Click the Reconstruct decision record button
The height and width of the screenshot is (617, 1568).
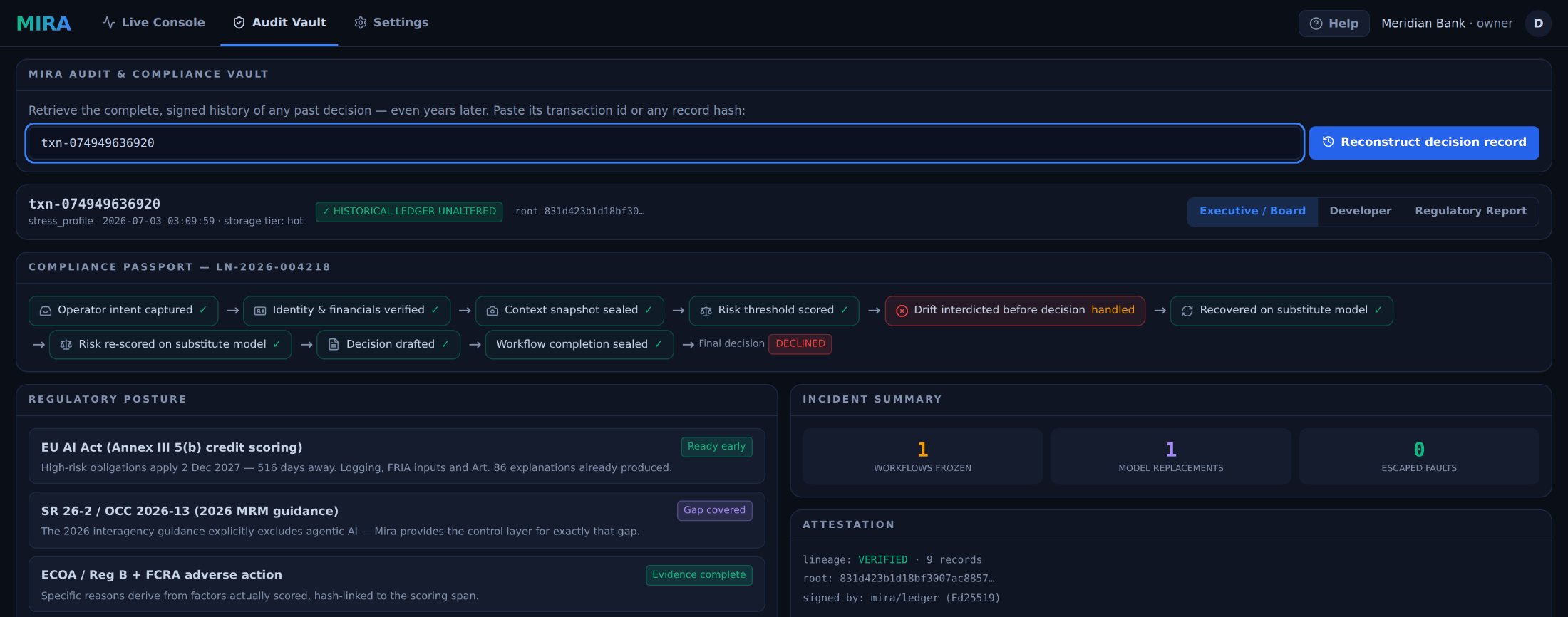tap(1424, 142)
